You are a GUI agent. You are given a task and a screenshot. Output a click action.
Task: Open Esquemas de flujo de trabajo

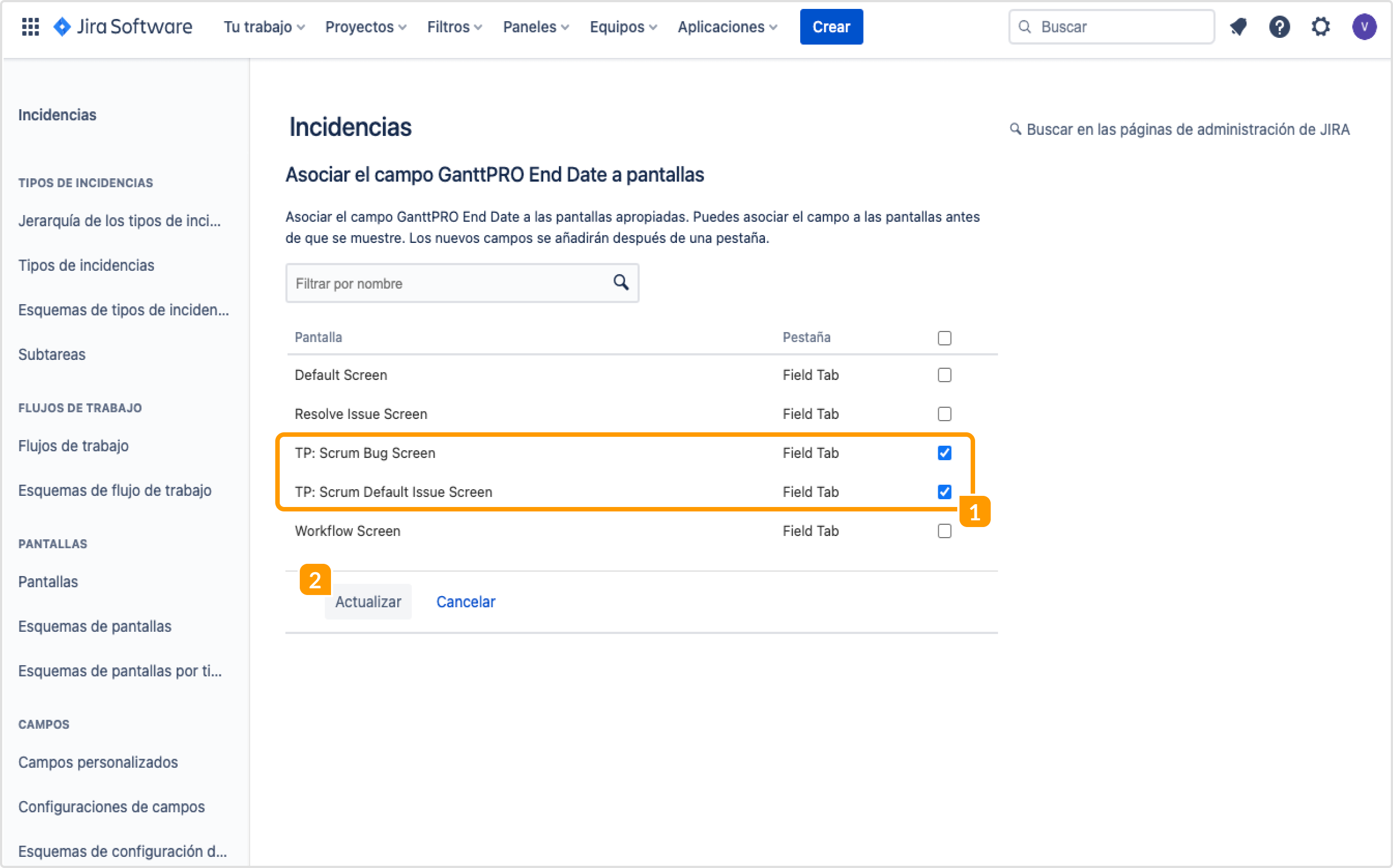[115, 490]
